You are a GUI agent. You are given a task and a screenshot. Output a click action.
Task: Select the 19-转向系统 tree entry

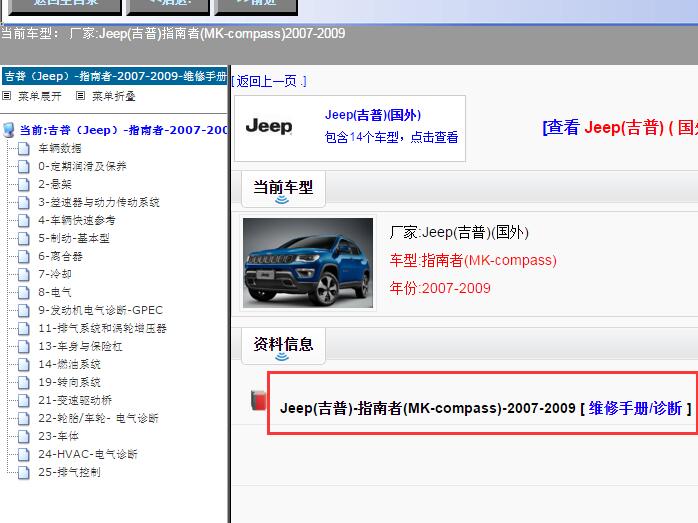(69, 382)
